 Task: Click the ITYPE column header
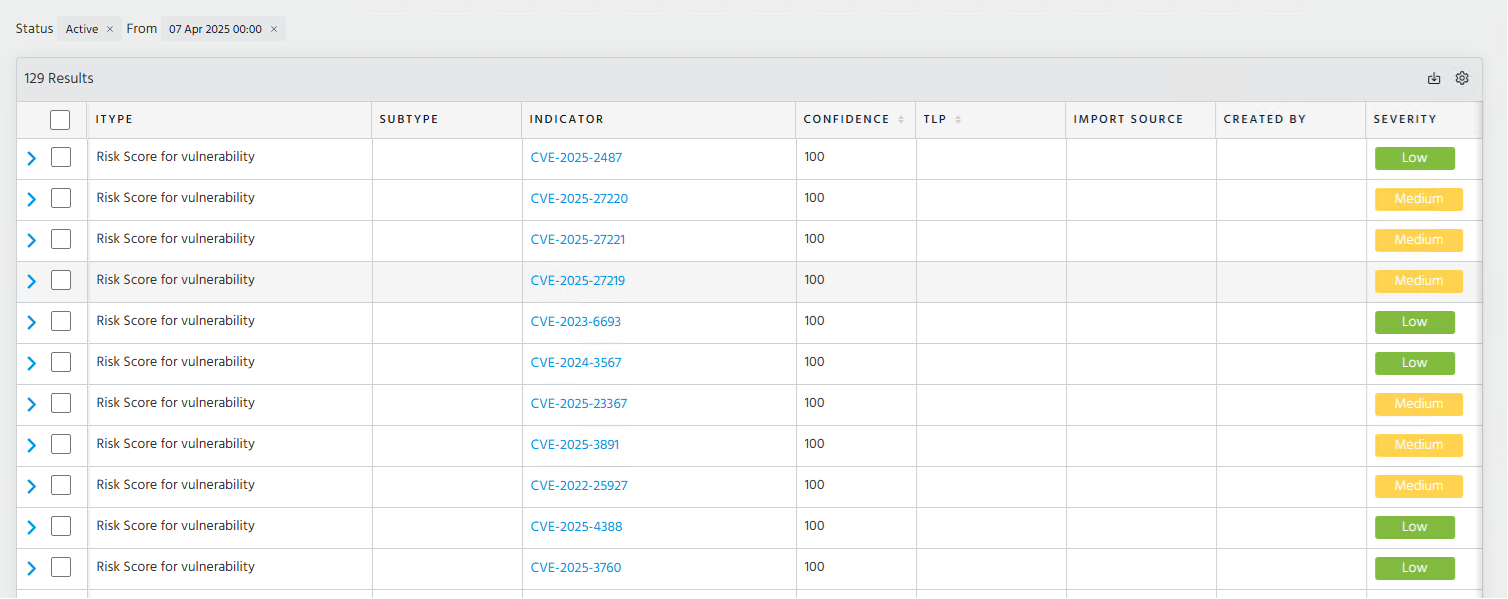(114, 120)
